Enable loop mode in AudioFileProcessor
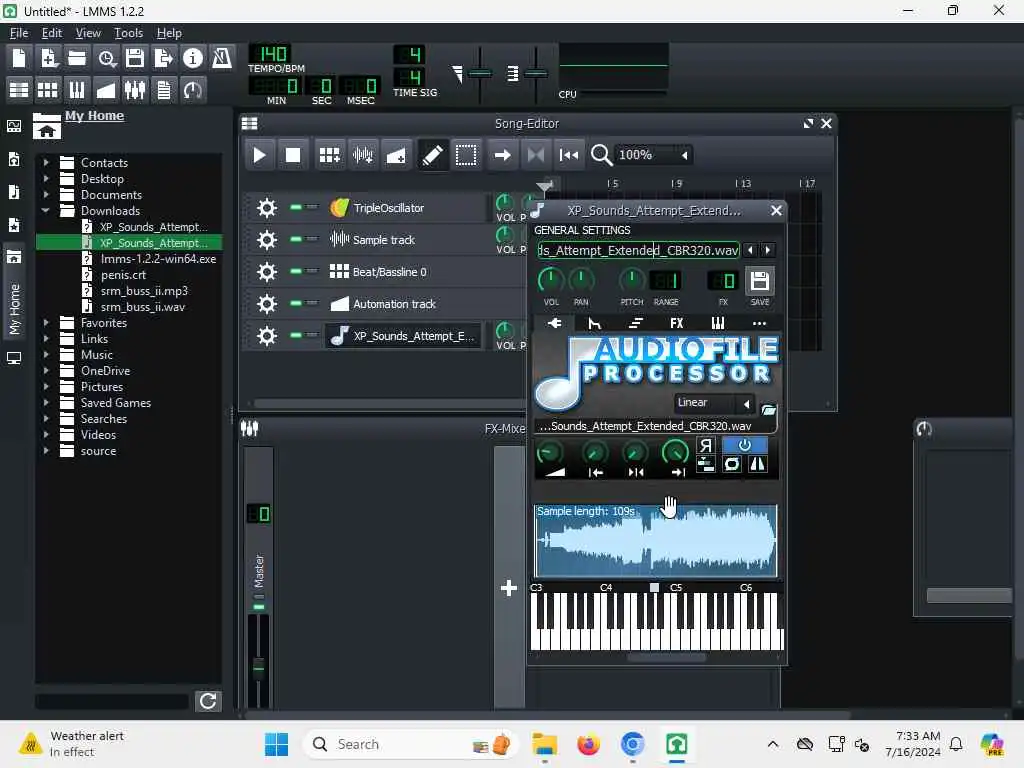1024x768 pixels. (732, 464)
